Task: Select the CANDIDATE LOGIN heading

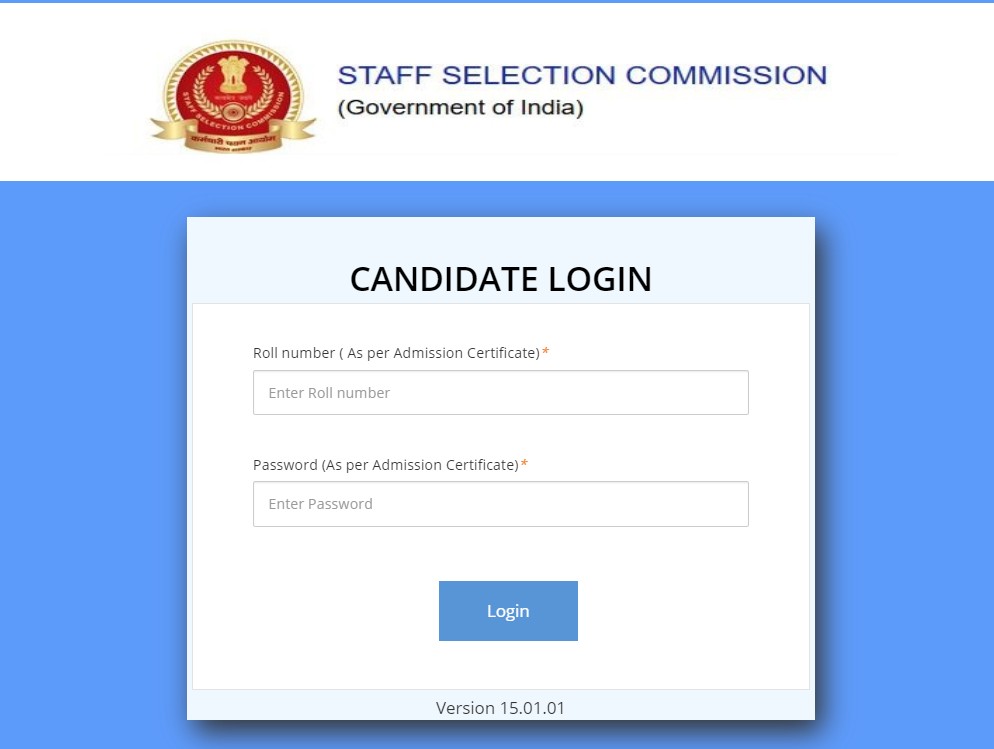Action: (x=501, y=279)
